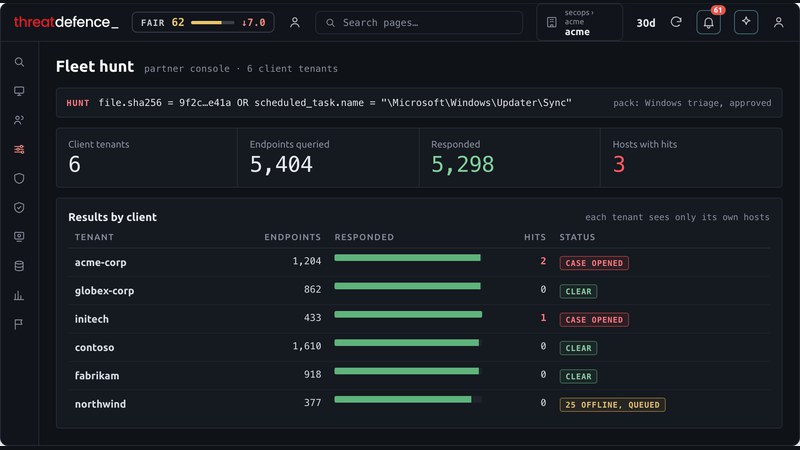Click the FAIR score ↓7.0 change indicator
This screenshot has width=800, height=450.
(254, 22)
